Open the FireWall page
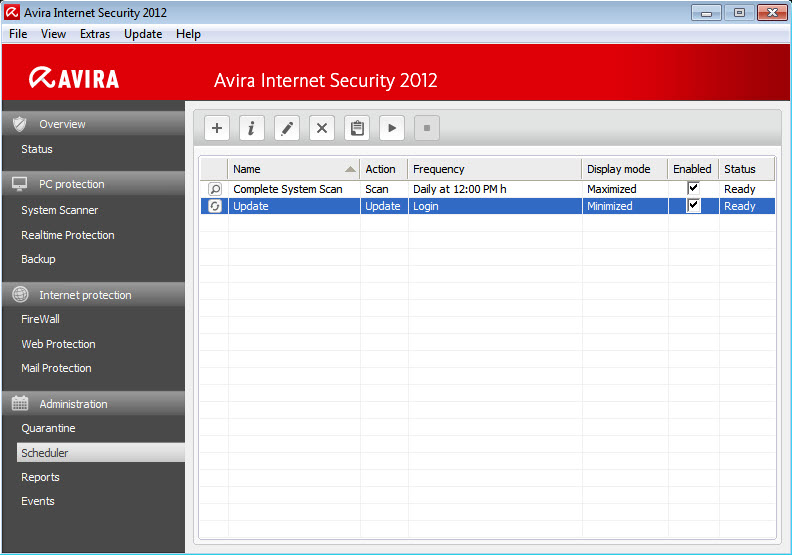Viewport: 792px width, 555px height. (40, 319)
